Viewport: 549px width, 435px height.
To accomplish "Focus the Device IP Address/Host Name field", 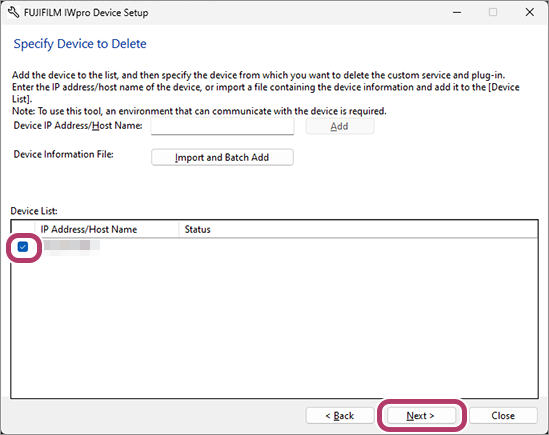I will 222,126.
